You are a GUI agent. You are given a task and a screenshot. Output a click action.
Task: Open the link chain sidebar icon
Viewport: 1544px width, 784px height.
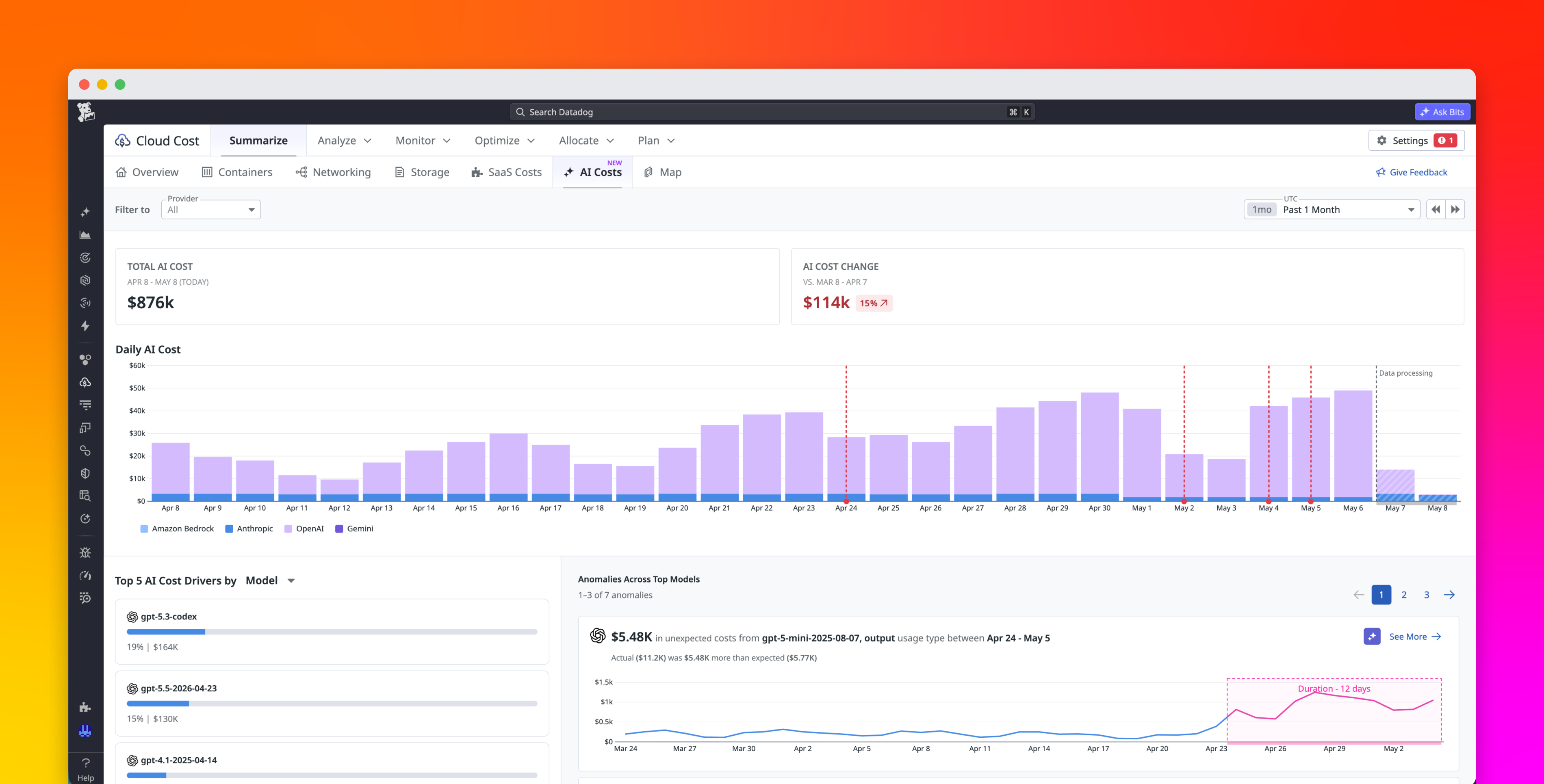pos(85,451)
